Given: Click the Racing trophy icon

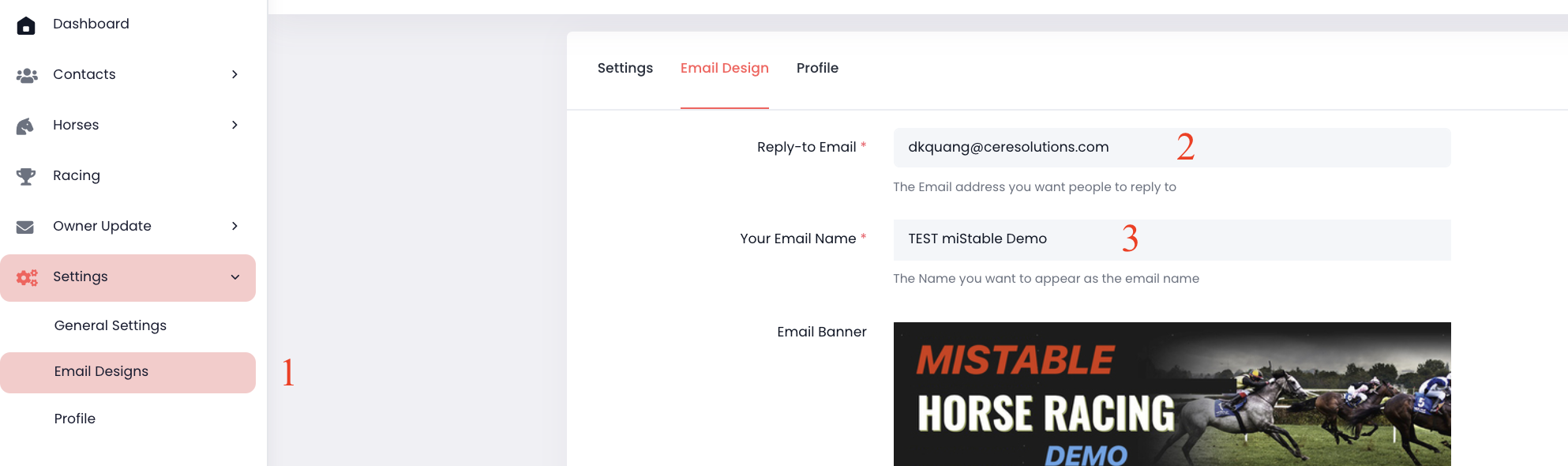Looking at the screenshot, I should [26, 176].
